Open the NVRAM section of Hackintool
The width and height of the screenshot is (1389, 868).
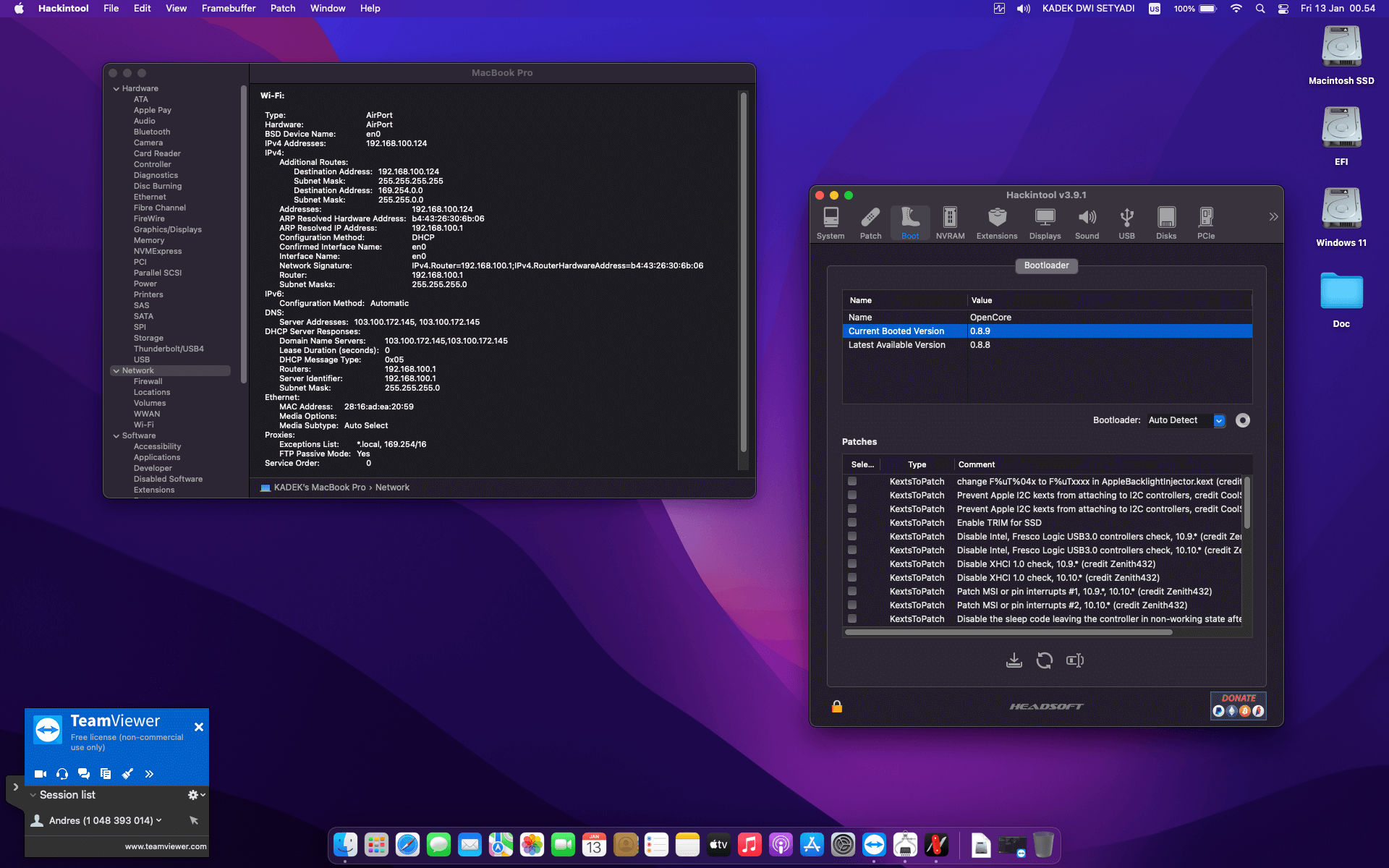(x=950, y=222)
